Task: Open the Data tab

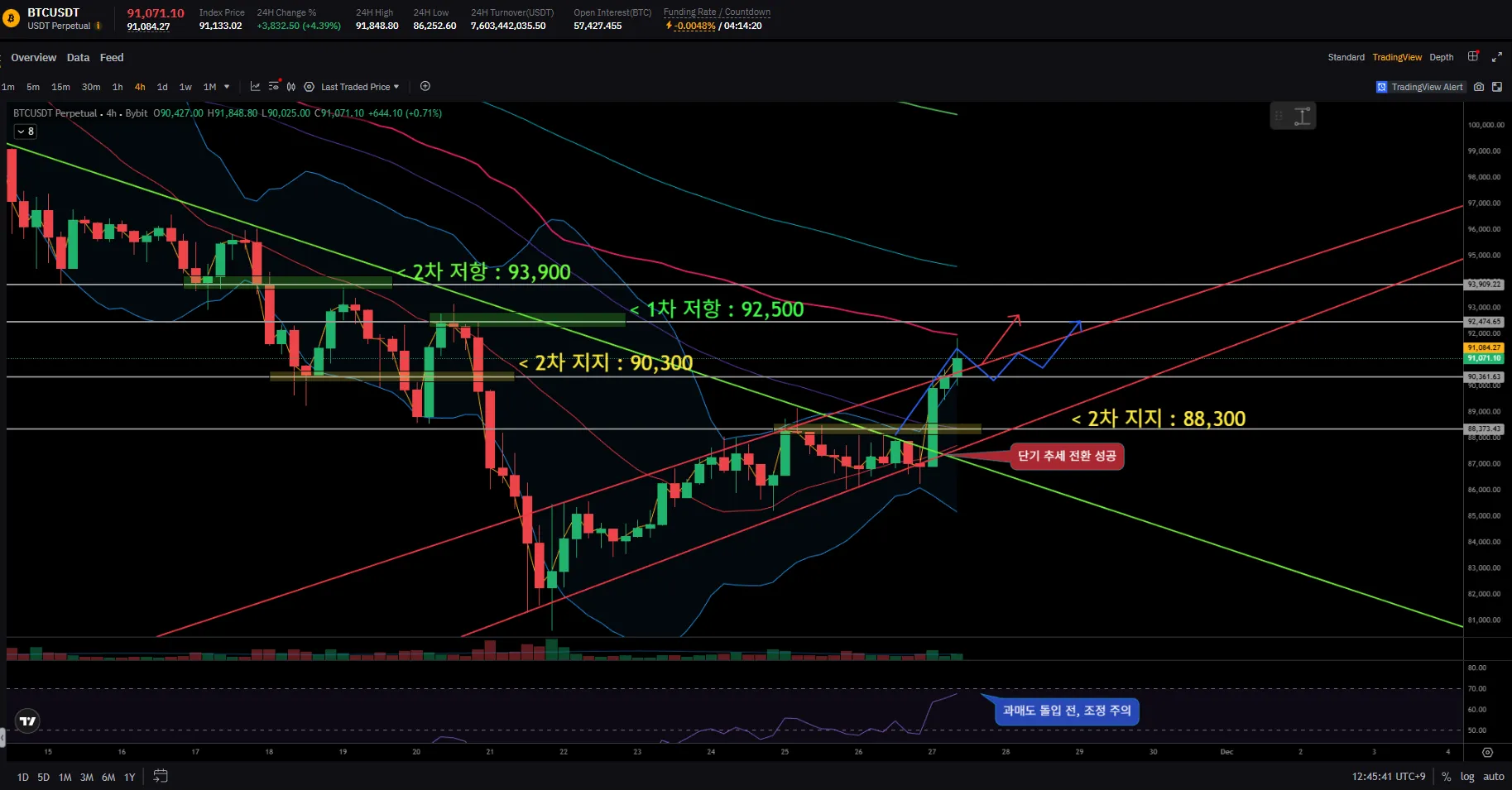Action: [x=78, y=58]
